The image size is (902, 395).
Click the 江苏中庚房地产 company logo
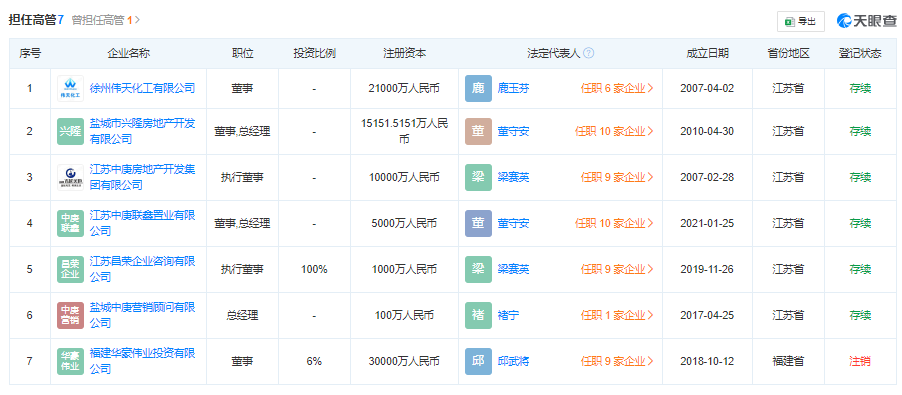pos(70,177)
